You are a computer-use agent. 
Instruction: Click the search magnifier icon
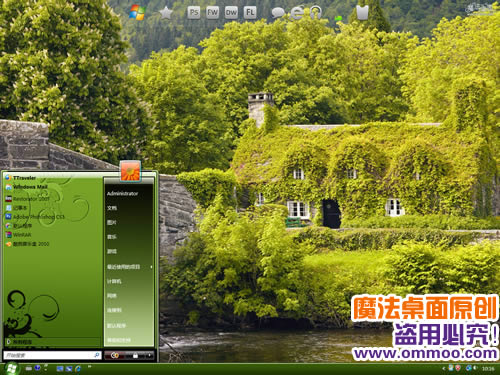point(97,355)
